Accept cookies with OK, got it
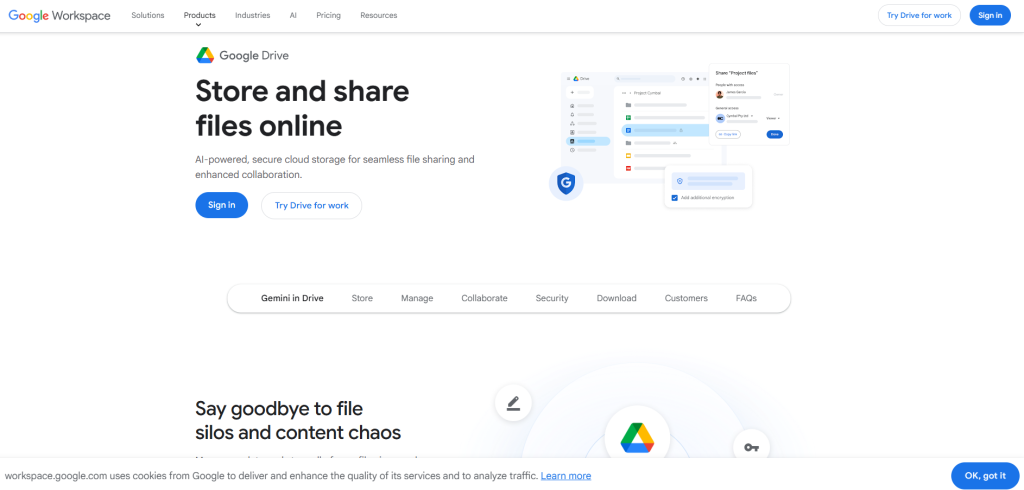Image resolution: width=1024 pixels, height=490 pixels. [x=985, y=476]
